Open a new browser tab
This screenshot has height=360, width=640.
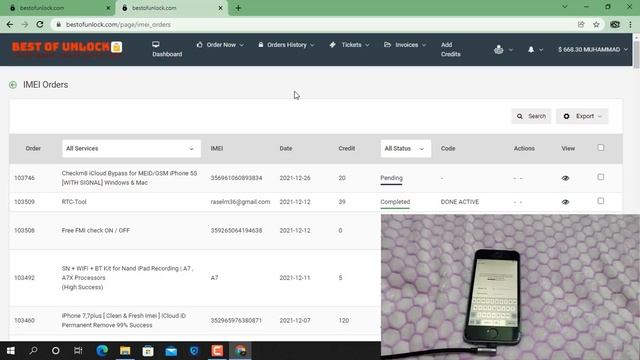(x=238, y=8)
